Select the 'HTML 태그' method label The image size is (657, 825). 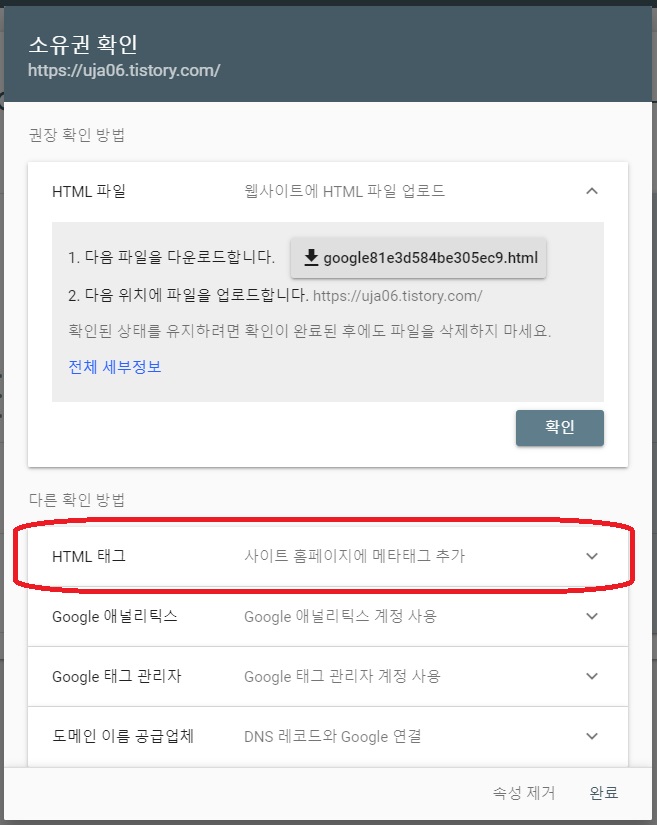tap(89, 556)
